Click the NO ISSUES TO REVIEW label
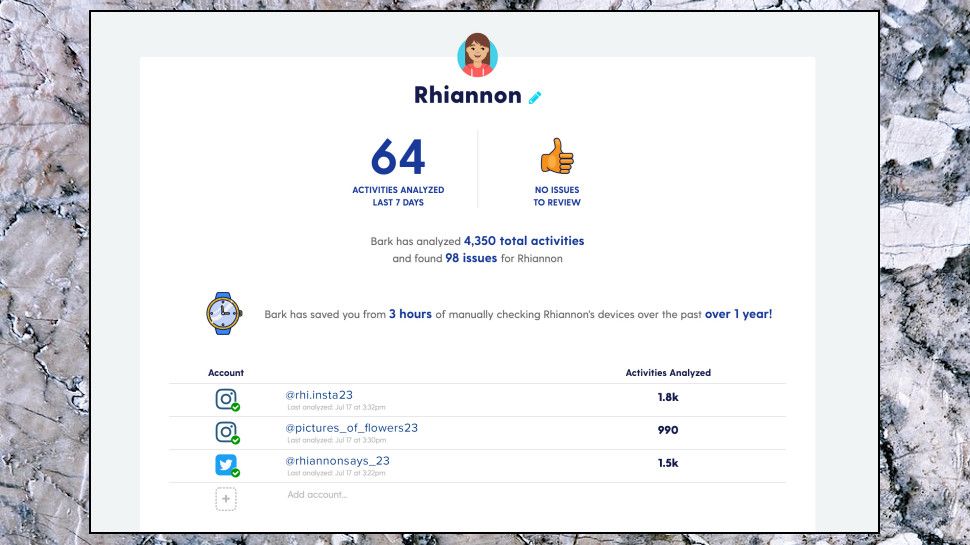The image size is (970, 545). (x=557, y=196)
